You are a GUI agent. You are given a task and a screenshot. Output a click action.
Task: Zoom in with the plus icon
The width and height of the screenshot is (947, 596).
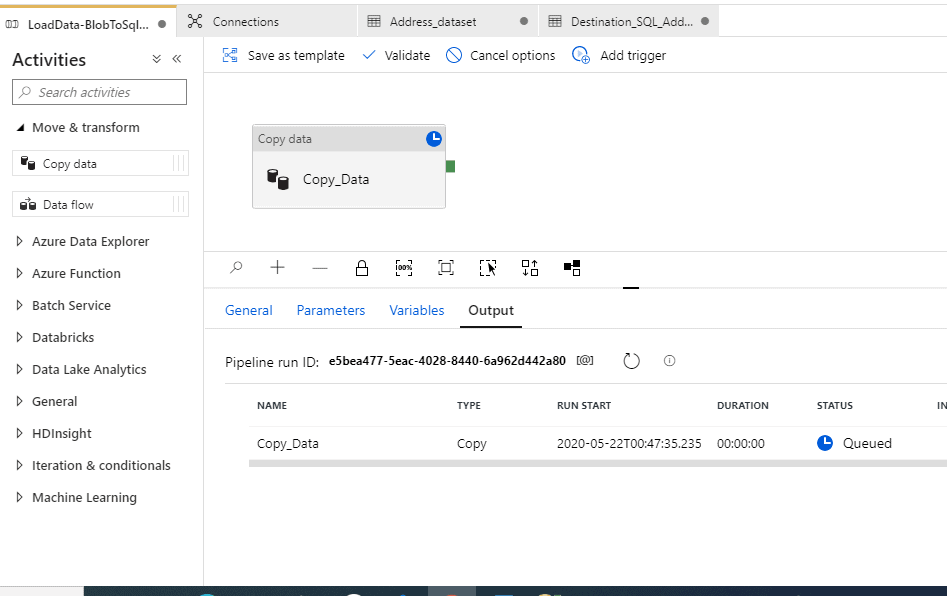click(277, 268)
